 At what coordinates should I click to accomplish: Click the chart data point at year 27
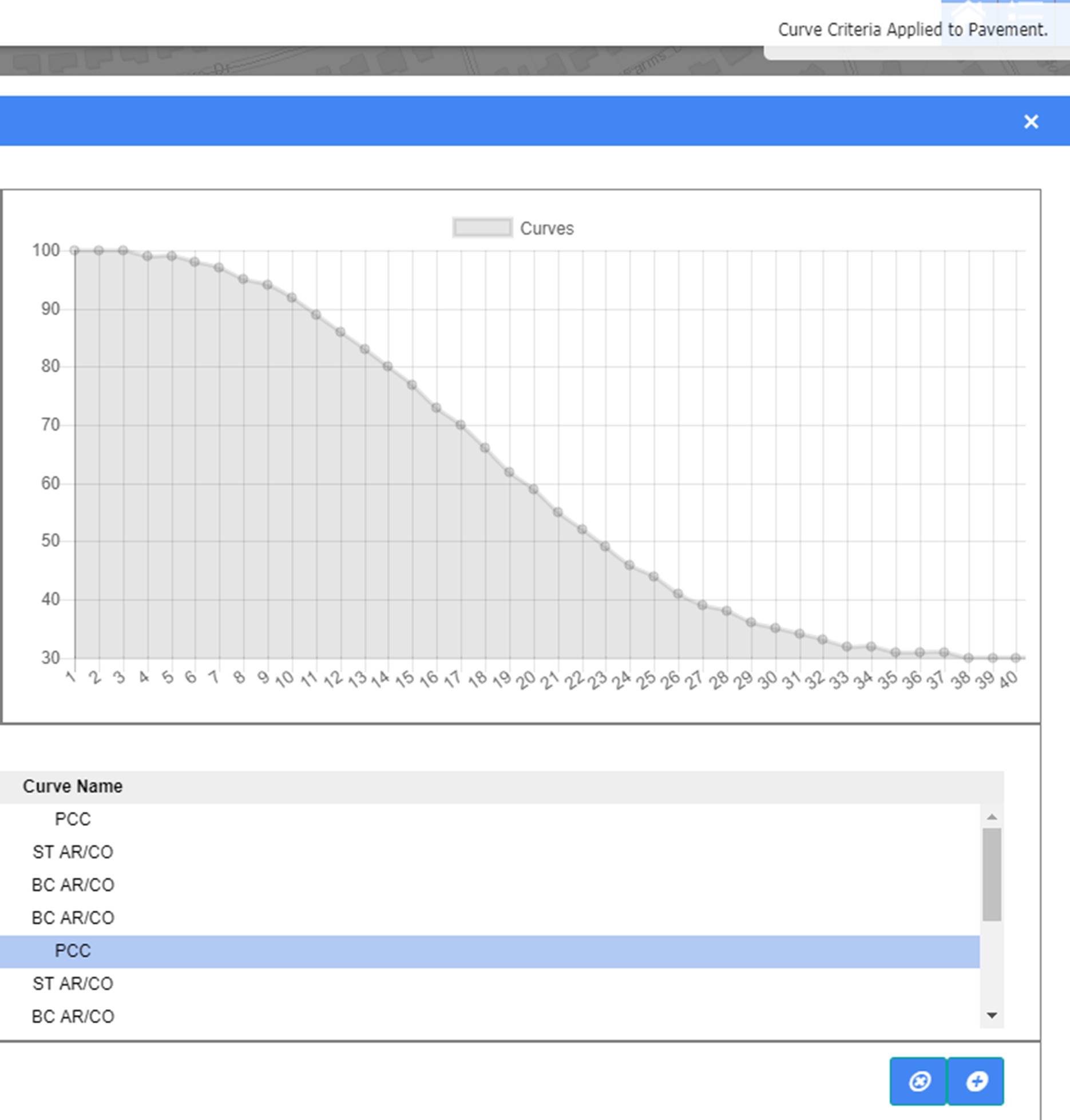pyautogui.click(x=703, y=605)
